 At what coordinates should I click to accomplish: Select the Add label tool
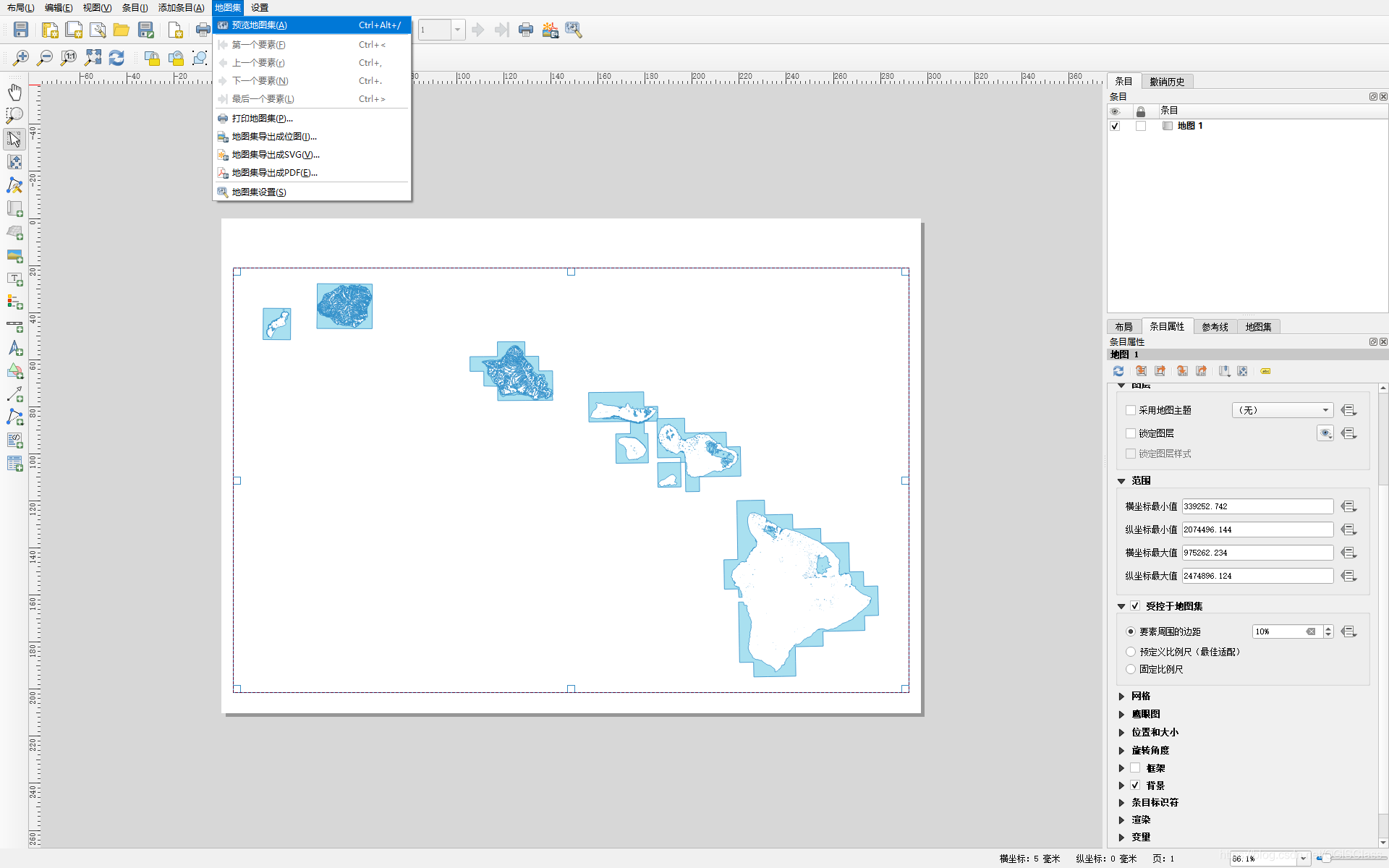14,278
